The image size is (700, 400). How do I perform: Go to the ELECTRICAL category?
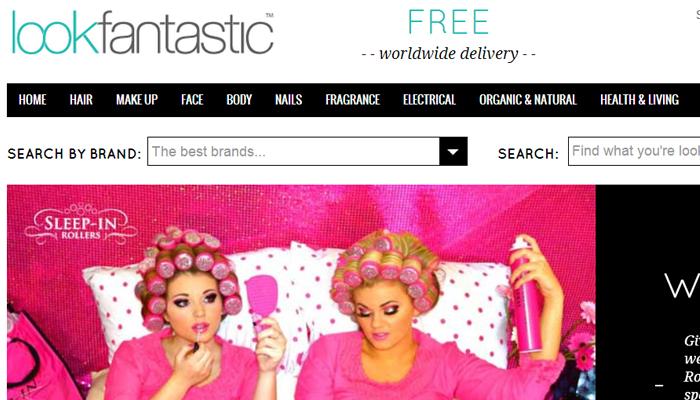[x=429, y=100]
